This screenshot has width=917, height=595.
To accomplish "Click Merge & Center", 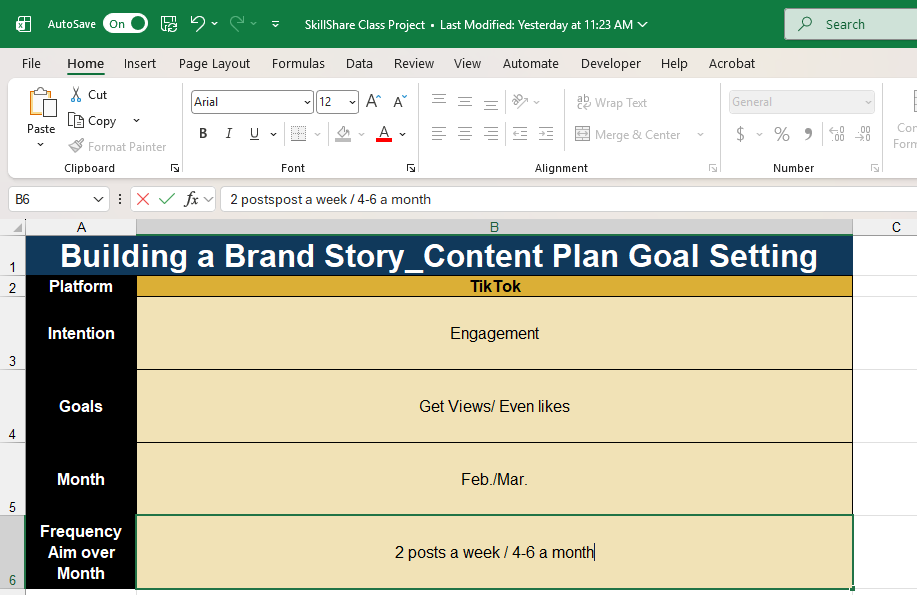I will click(x=628, y=135).
